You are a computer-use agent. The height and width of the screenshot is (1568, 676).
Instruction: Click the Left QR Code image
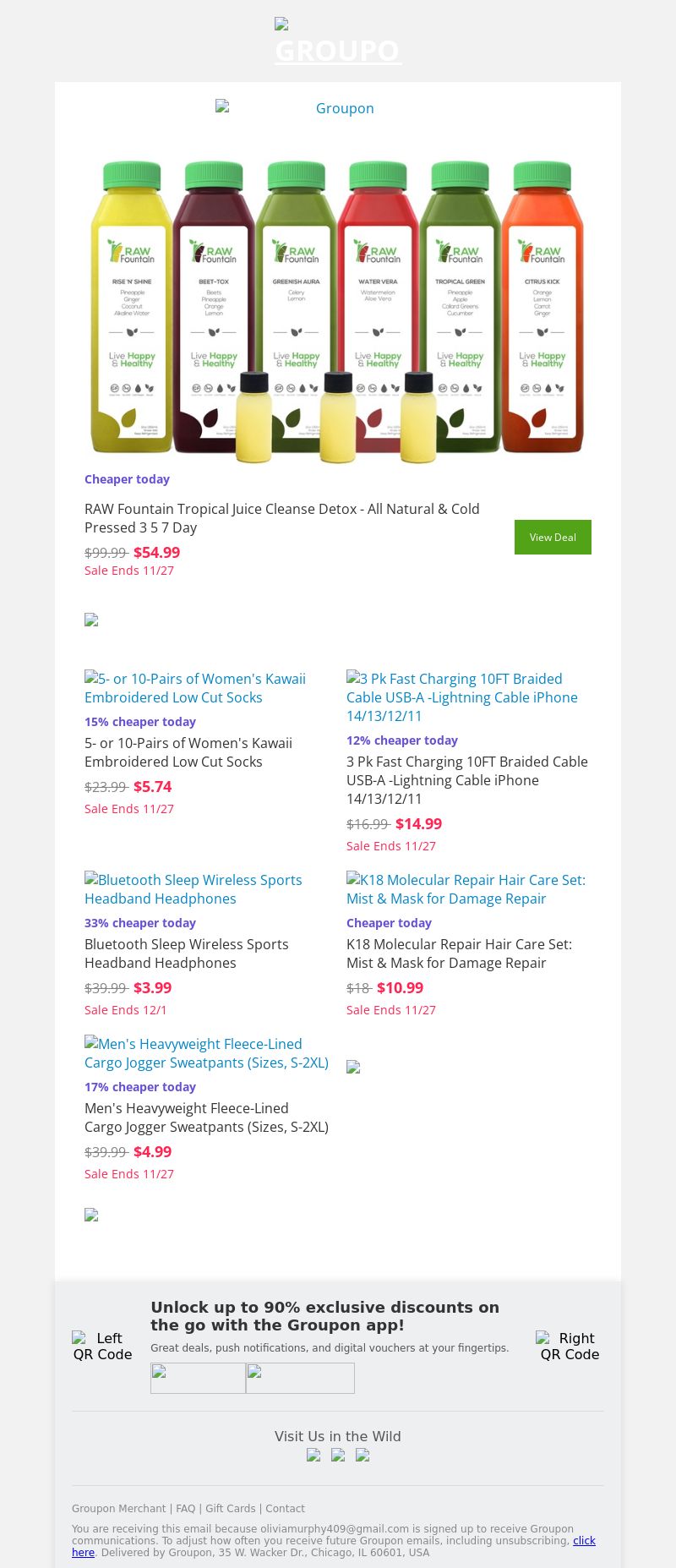[x=102, y=1346]
